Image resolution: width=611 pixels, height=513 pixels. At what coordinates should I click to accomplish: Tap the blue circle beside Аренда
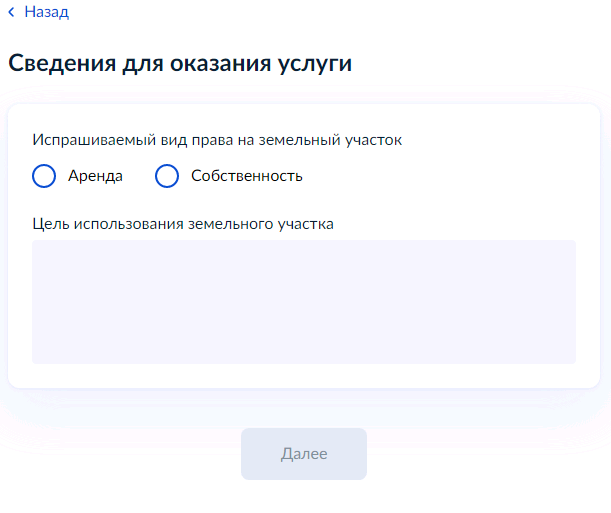coord(44,176)
